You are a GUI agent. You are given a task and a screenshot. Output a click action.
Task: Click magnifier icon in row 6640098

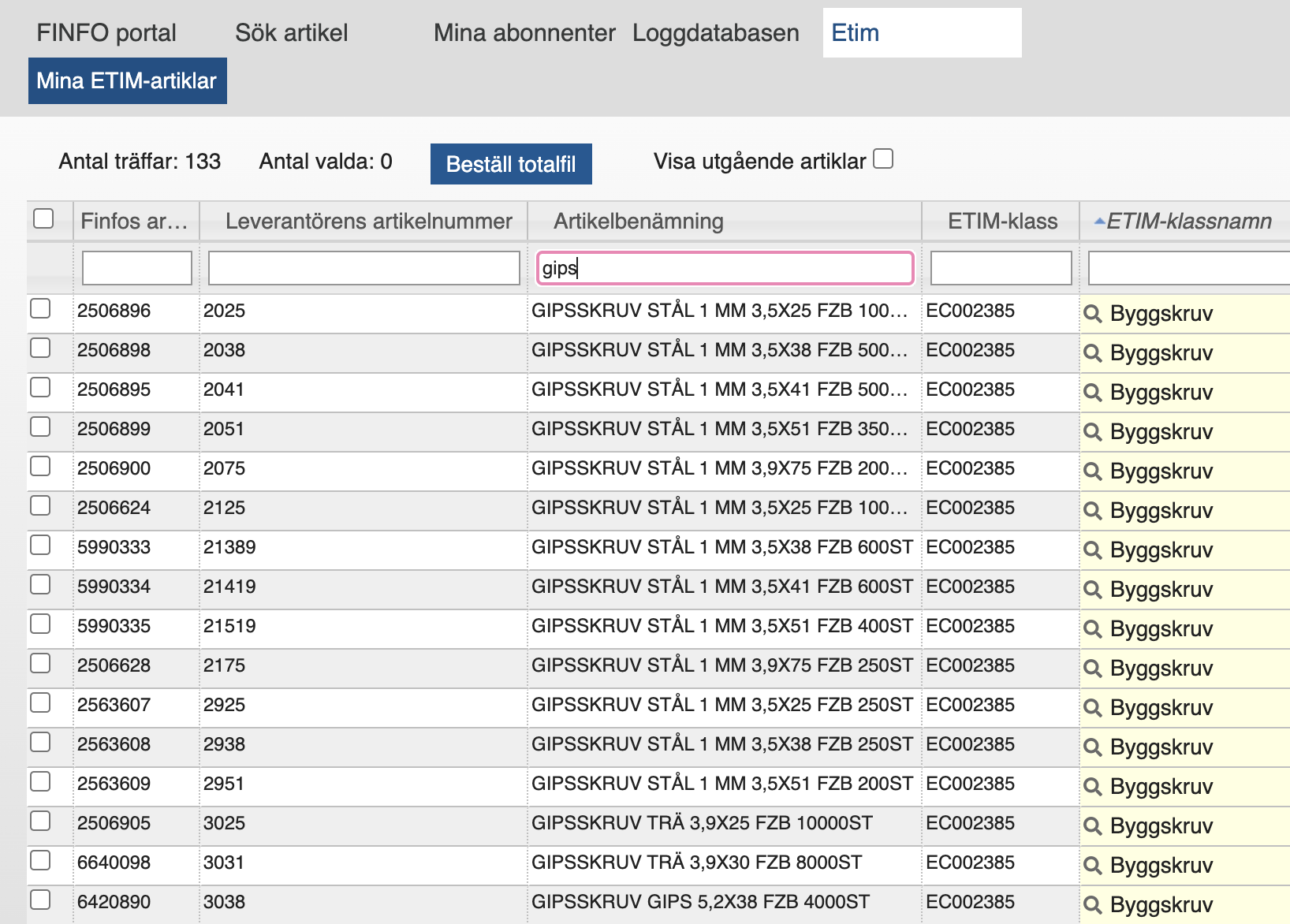pos(1092,866)
